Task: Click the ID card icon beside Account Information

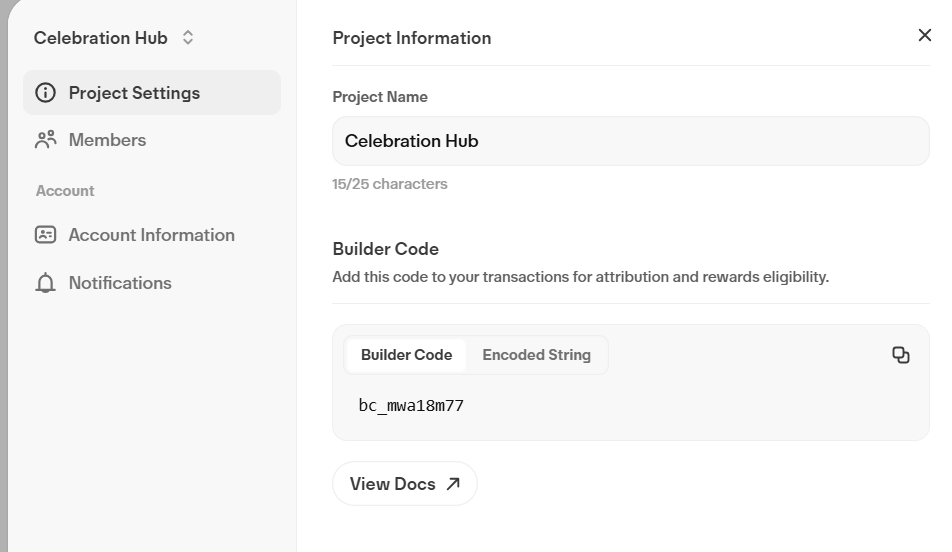Action: (x=46, y=235)
